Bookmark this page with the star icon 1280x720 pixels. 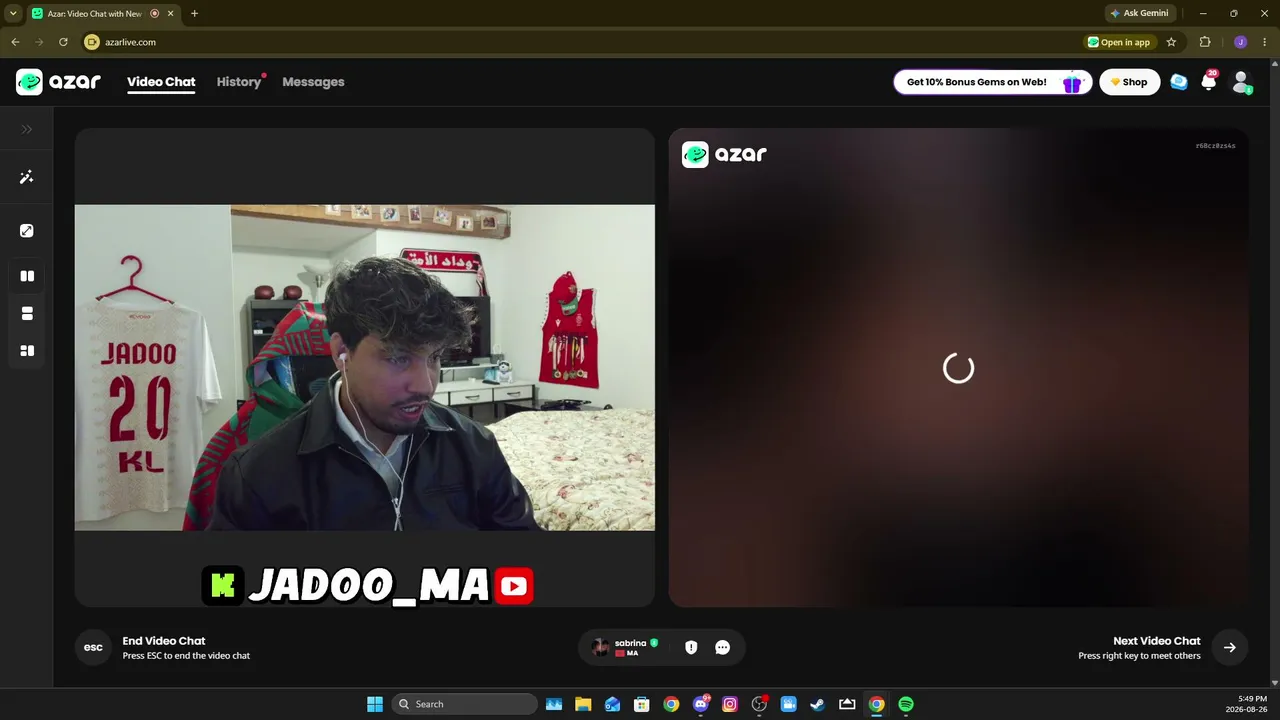1171,42
